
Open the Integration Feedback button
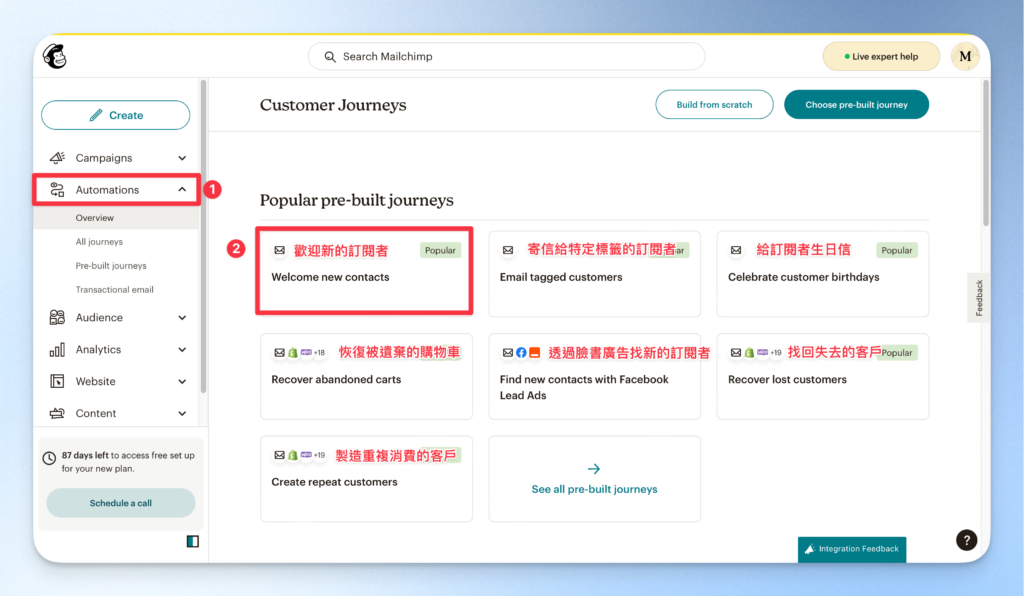click(x=852, y=549)
